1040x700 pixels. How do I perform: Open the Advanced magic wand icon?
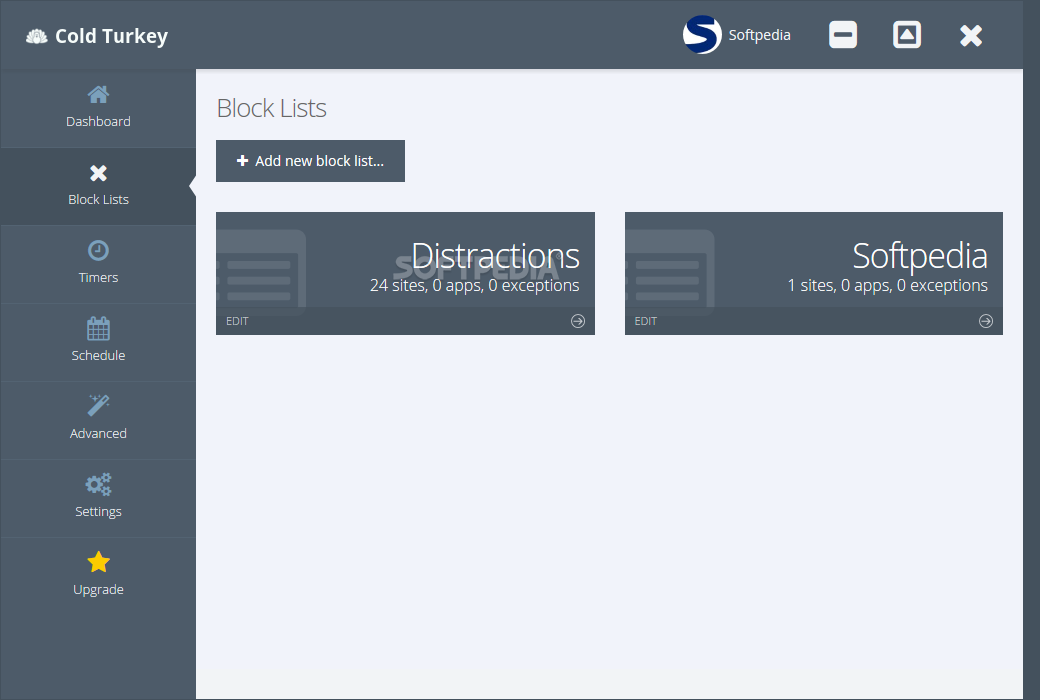[x=98, y=405]
